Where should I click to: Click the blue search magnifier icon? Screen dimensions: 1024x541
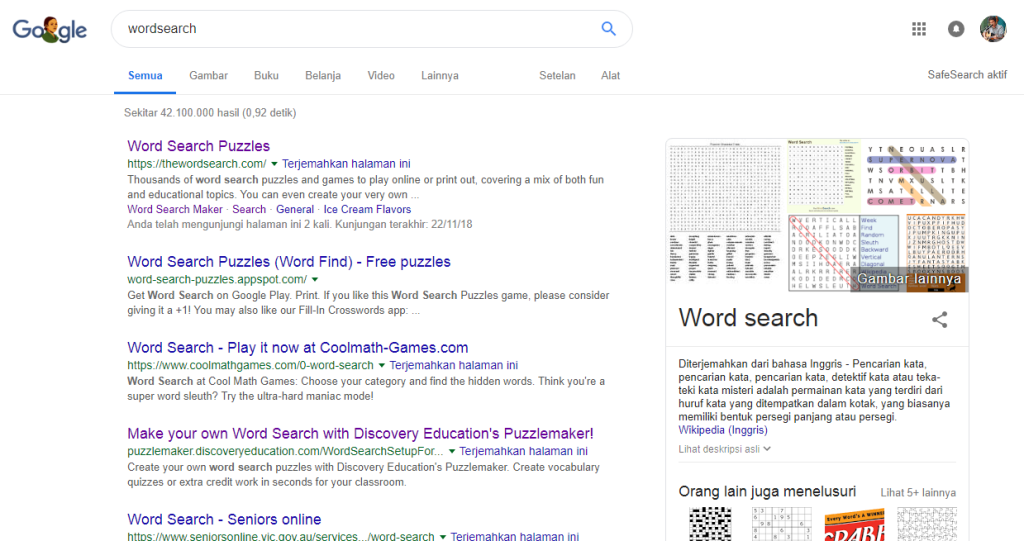[608, 29]
